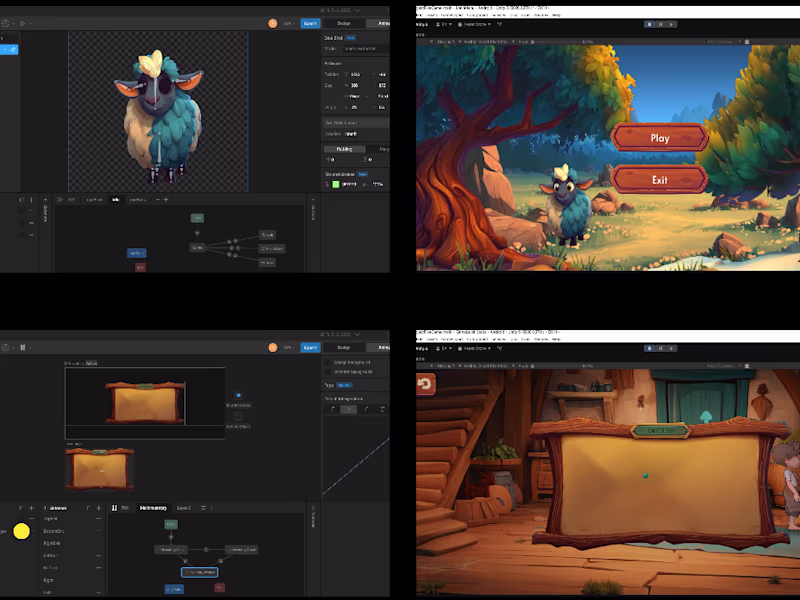Click the play icon in sheep editor toolbar
This screenshot has width=800, height=600.
point(22,23)
